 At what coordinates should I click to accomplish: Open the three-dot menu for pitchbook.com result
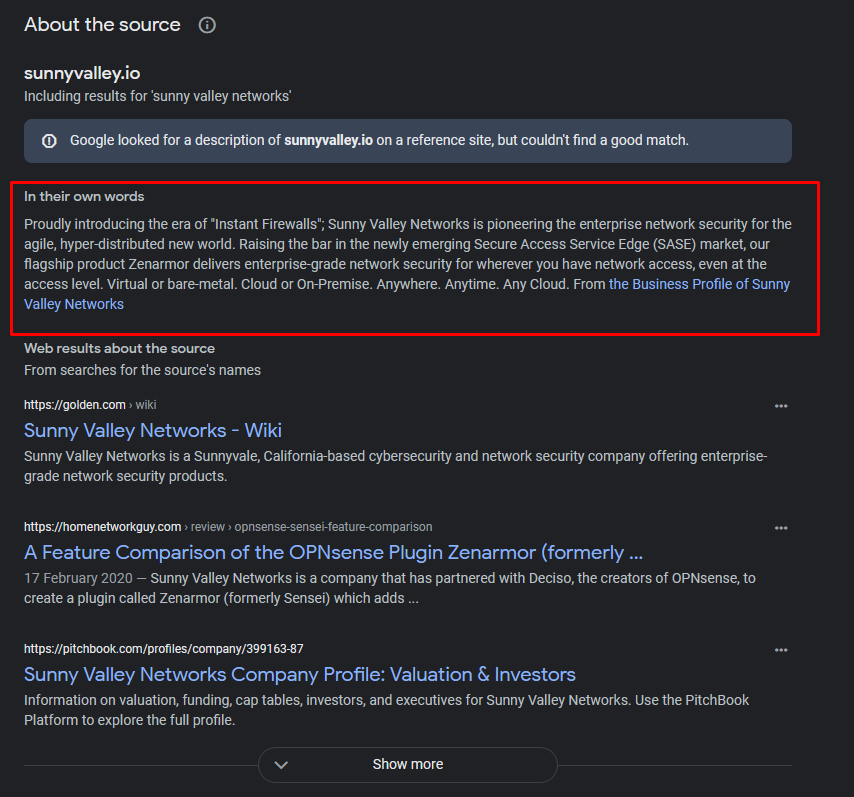pos(781,650)
